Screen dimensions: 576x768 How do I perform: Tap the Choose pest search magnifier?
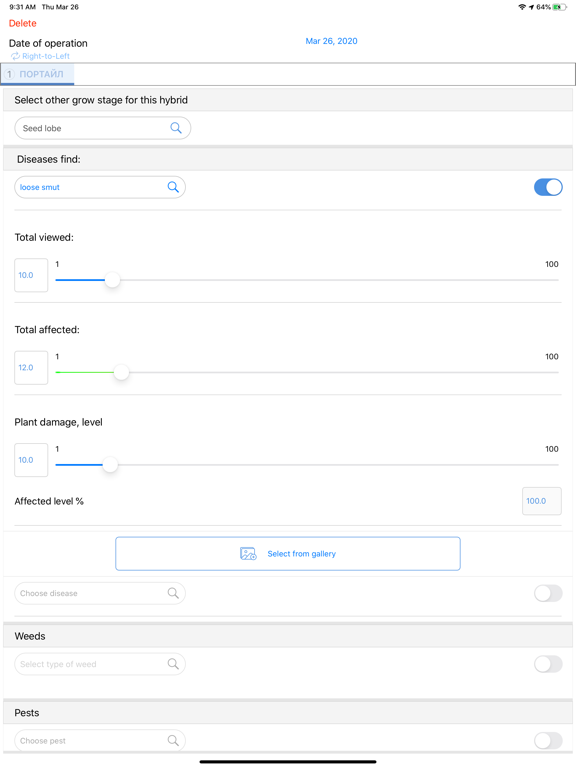point(173,740)
